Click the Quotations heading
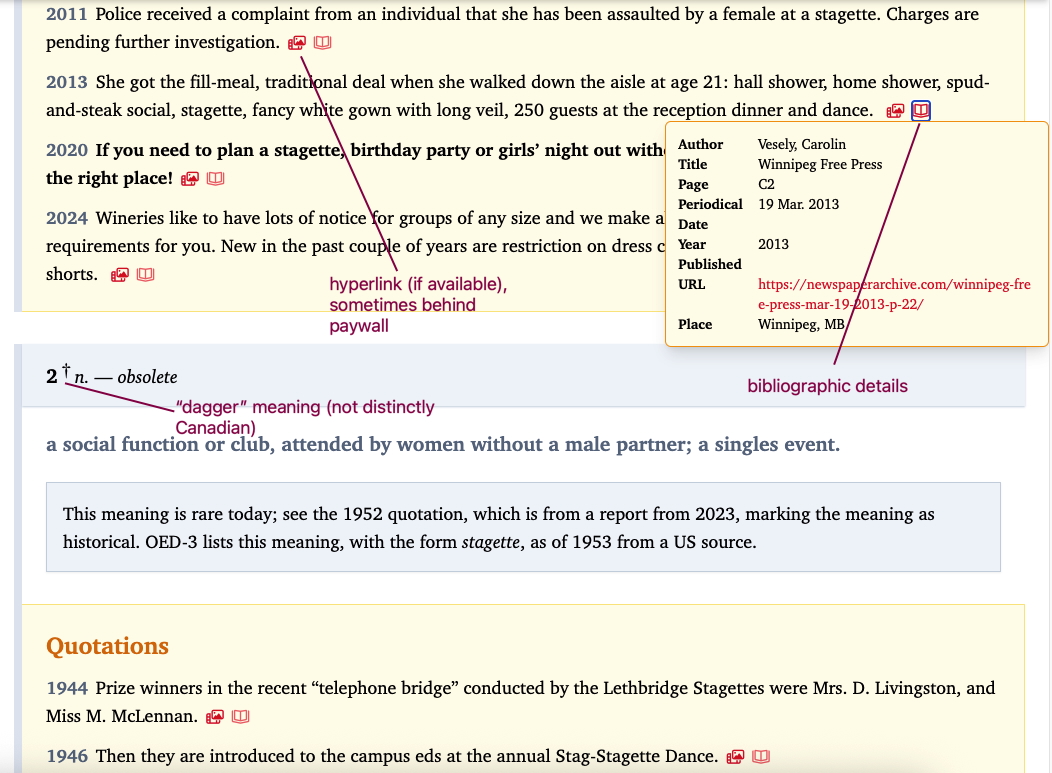 (x=107, y=646)
